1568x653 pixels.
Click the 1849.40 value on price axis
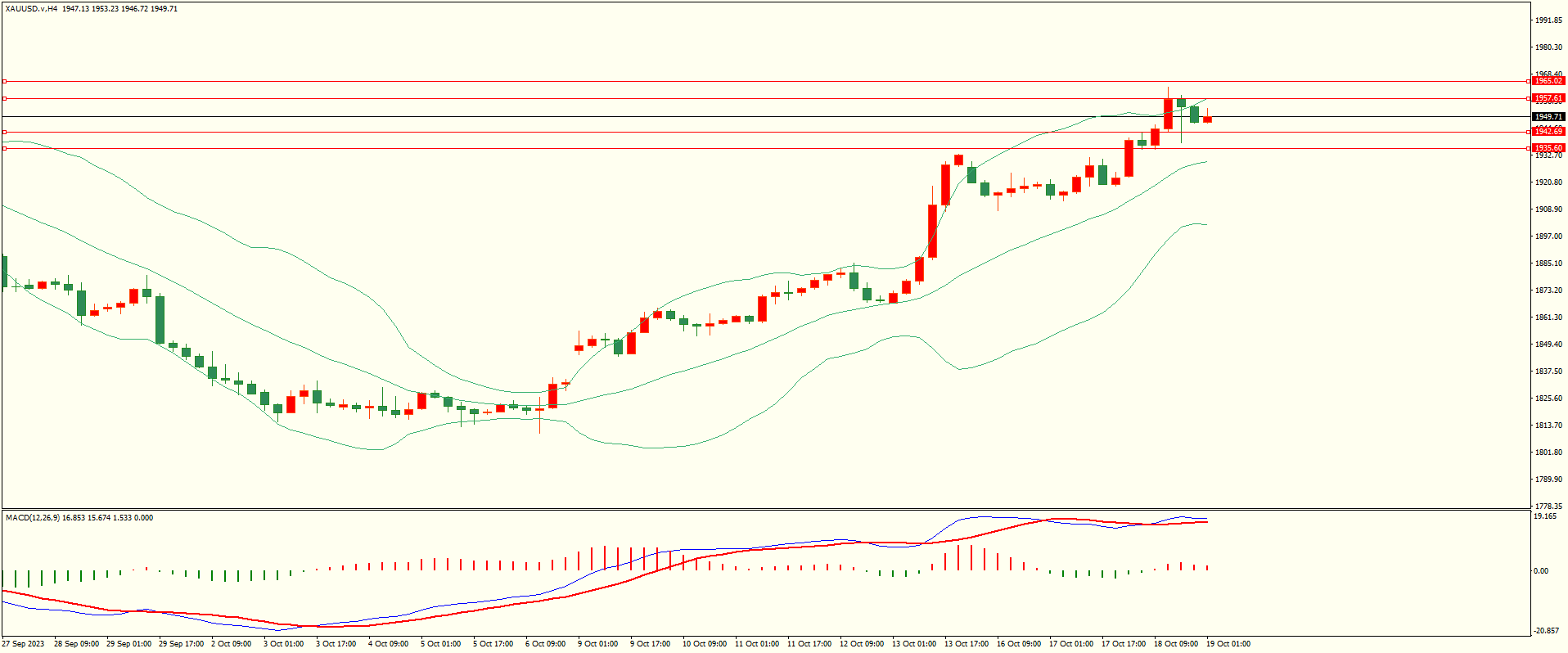pyautogui.click(x=1548, y=345)
